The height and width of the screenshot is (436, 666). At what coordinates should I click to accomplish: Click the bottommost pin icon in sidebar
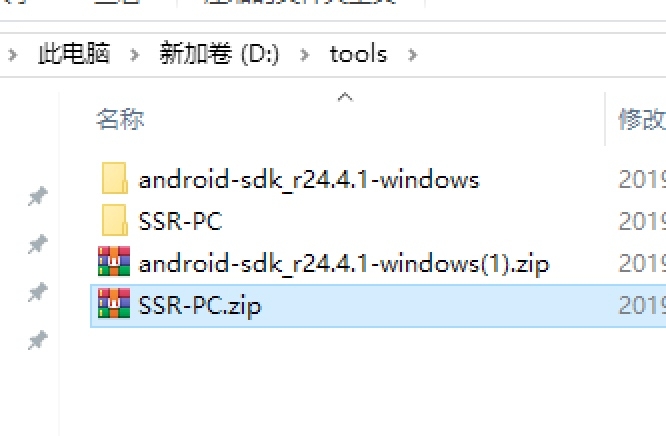[37, 341]
